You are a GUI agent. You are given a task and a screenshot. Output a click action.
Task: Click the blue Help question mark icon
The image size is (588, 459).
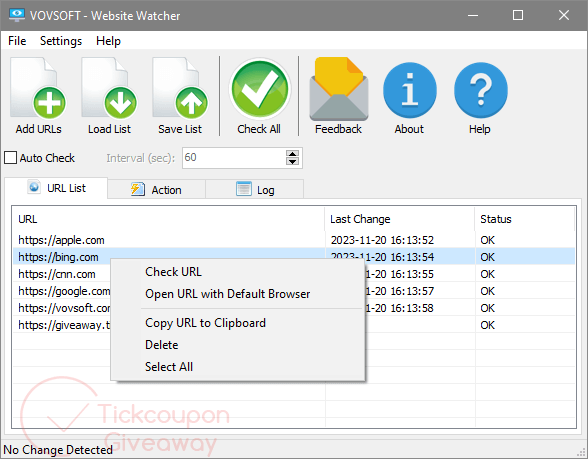(x=480, y=90)
